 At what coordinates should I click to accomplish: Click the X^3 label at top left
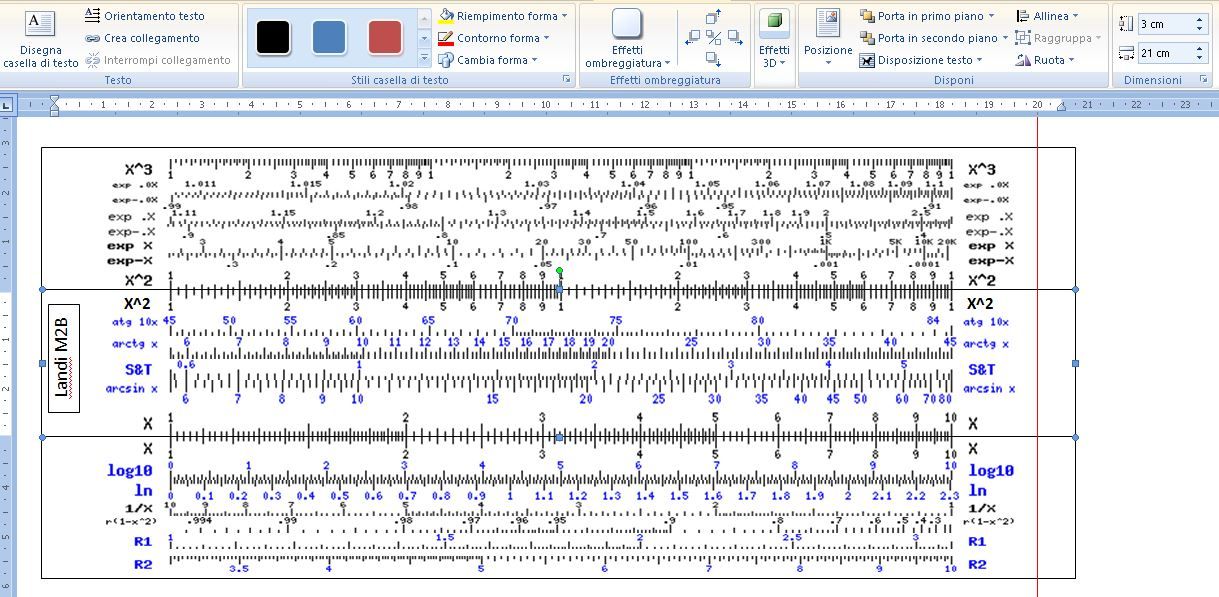click(141, 169)
